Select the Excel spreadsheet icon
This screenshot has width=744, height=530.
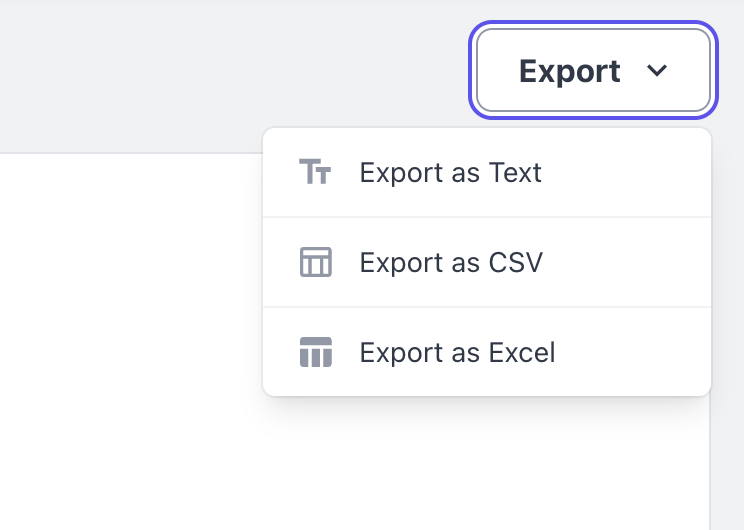click(x=316, y=352)
